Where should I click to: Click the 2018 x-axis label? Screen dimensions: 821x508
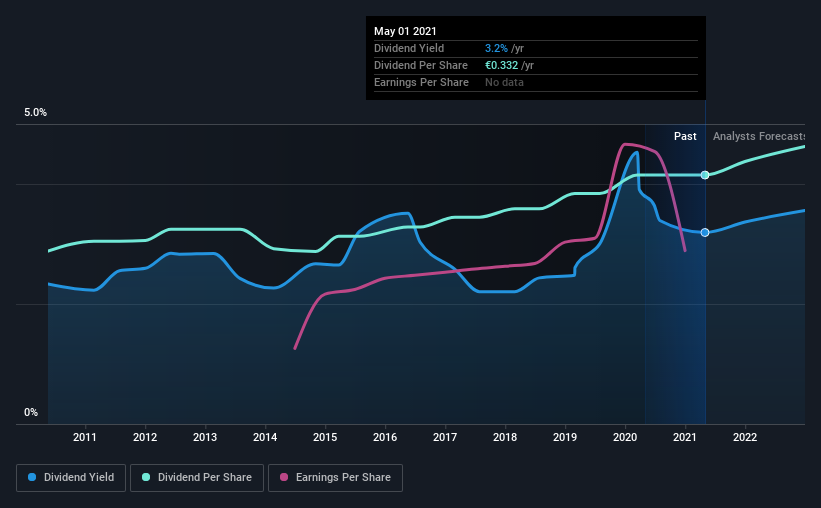505,437
